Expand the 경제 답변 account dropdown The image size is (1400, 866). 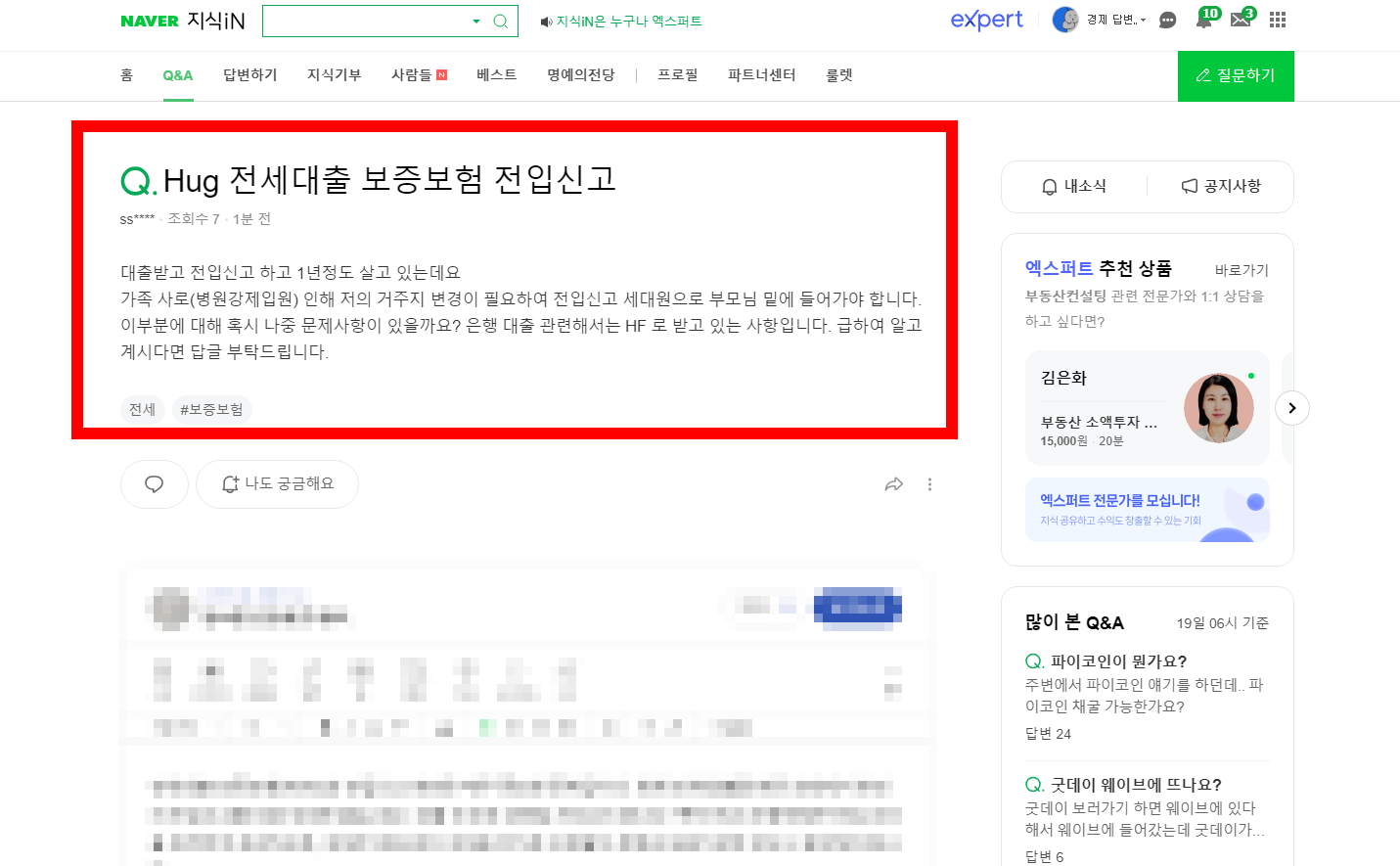tap(1116, 20)
